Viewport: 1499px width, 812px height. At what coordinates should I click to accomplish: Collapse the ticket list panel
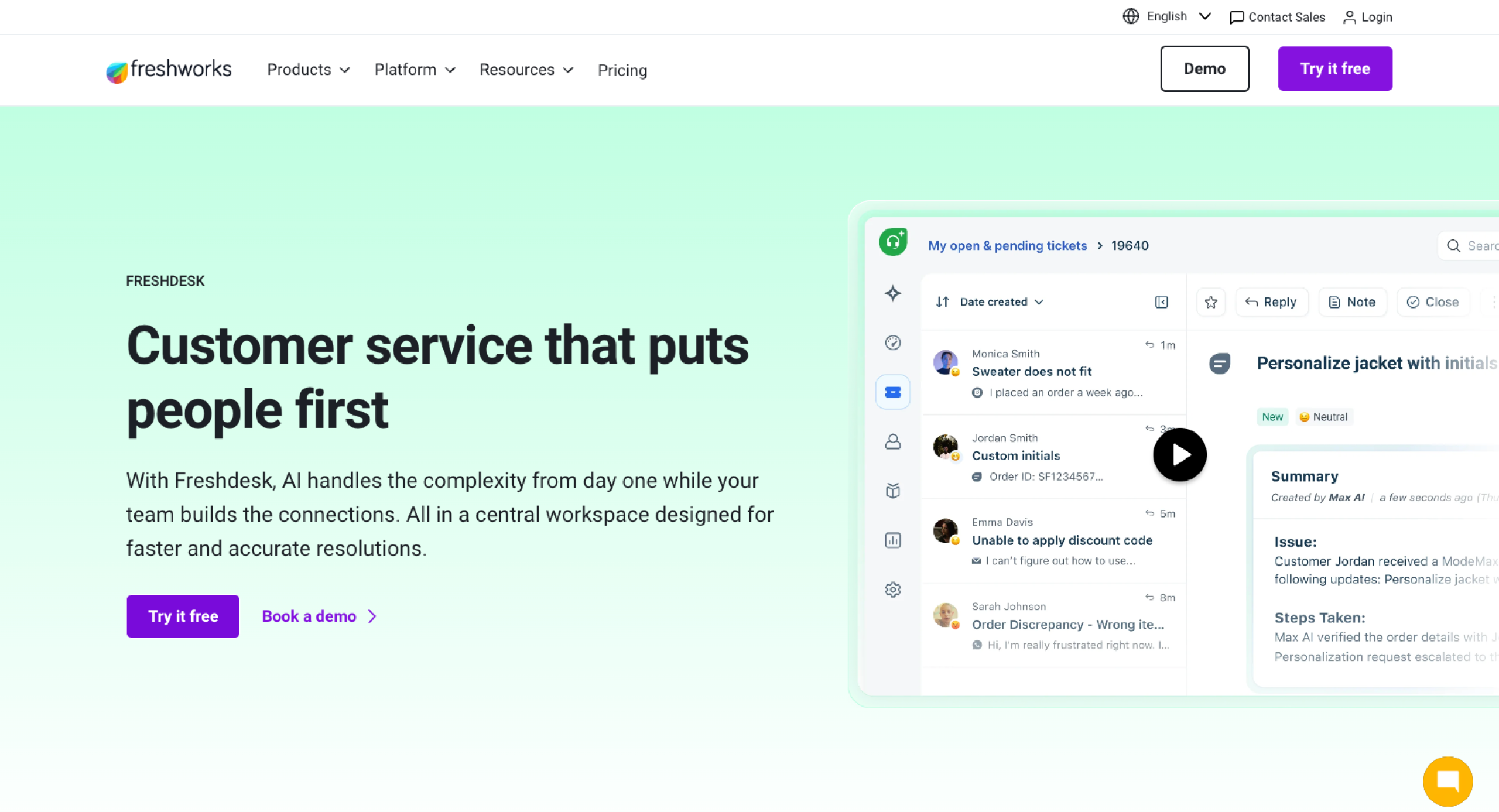click(1161, 302)
